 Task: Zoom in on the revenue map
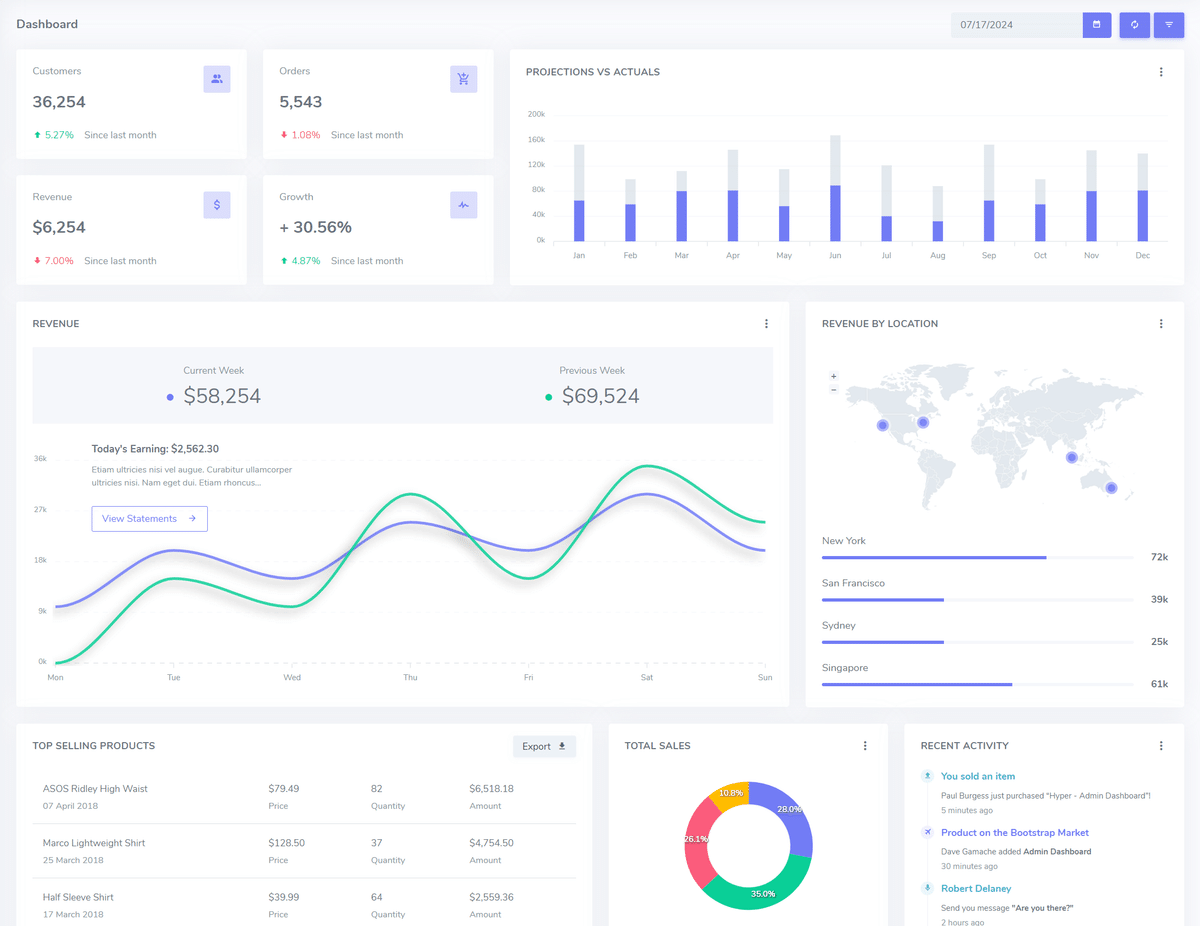pyautogui.click(x=834, y=377)
